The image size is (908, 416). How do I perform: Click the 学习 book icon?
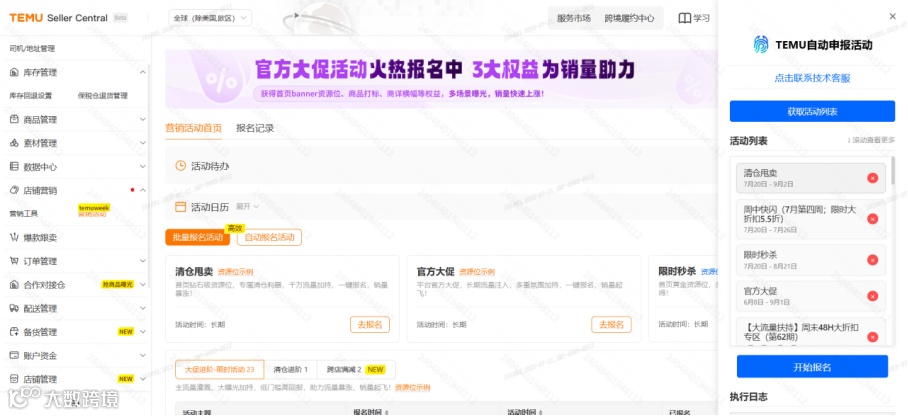click(x=684, y=18)
